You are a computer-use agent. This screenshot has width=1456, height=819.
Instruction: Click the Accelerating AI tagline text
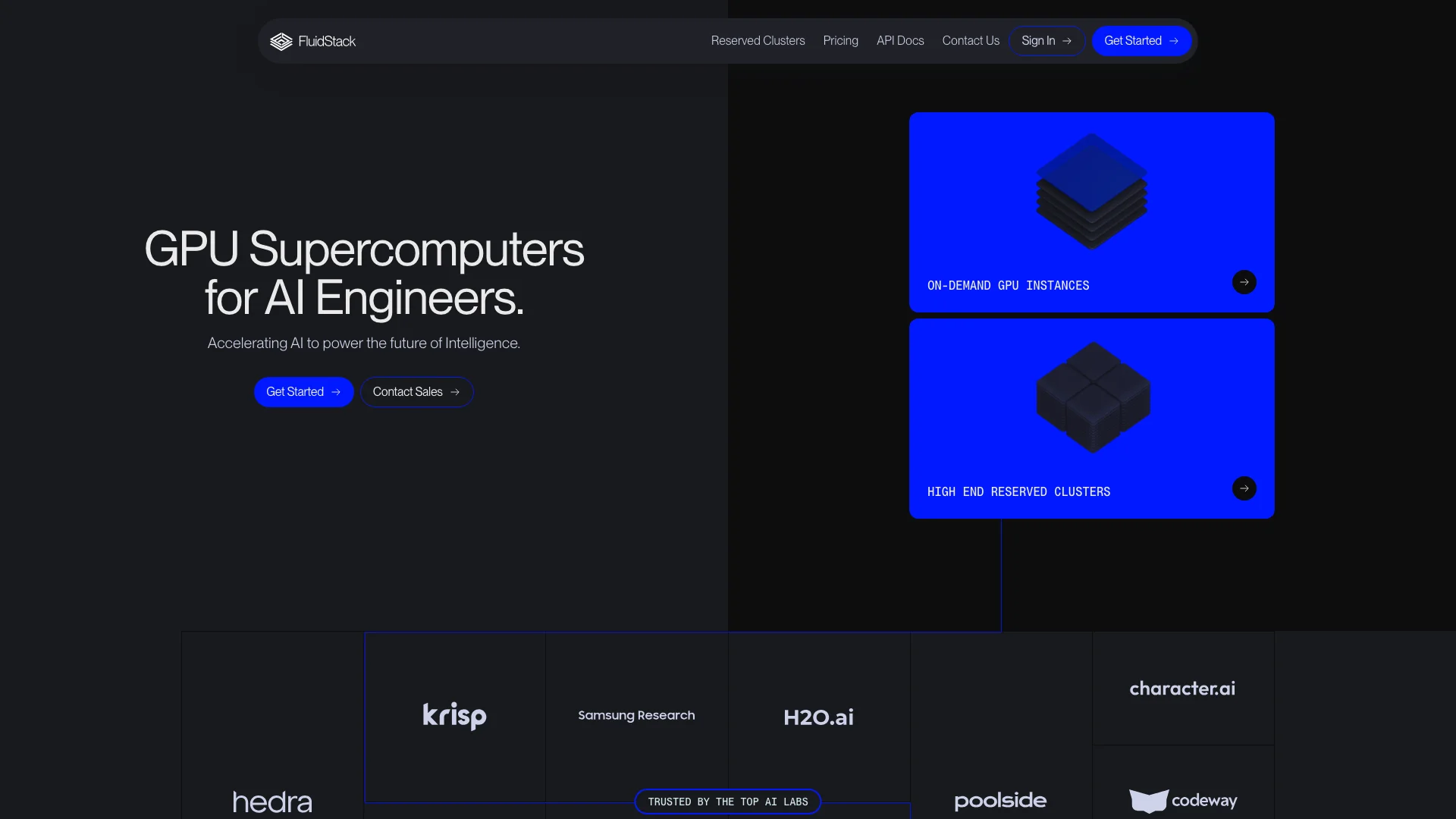364,344
